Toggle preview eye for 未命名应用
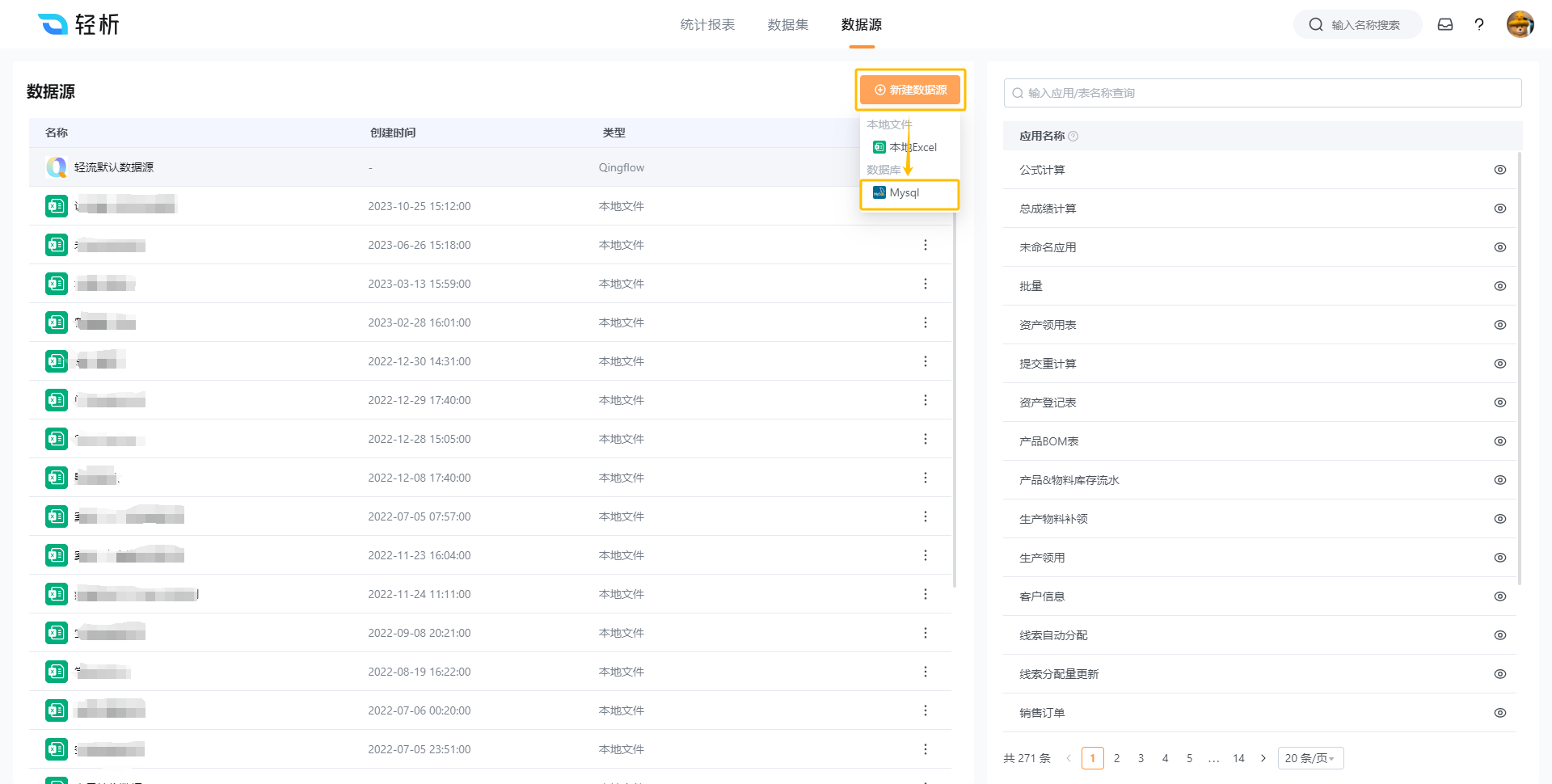The height and width of the screenshot is (784, 1552). tap(1500, 247)
